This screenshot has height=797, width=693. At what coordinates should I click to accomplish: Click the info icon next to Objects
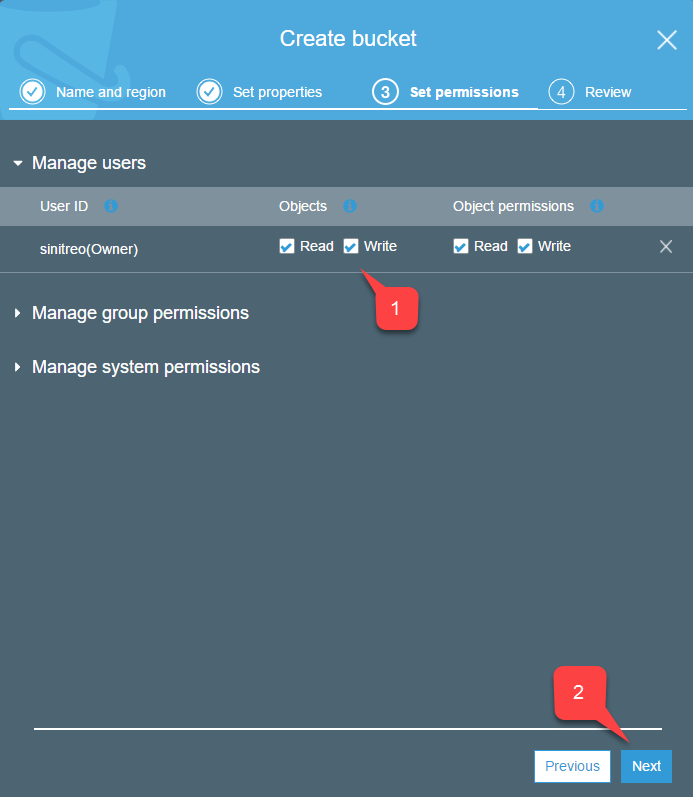pyautogui.click(x=350, y=206)
